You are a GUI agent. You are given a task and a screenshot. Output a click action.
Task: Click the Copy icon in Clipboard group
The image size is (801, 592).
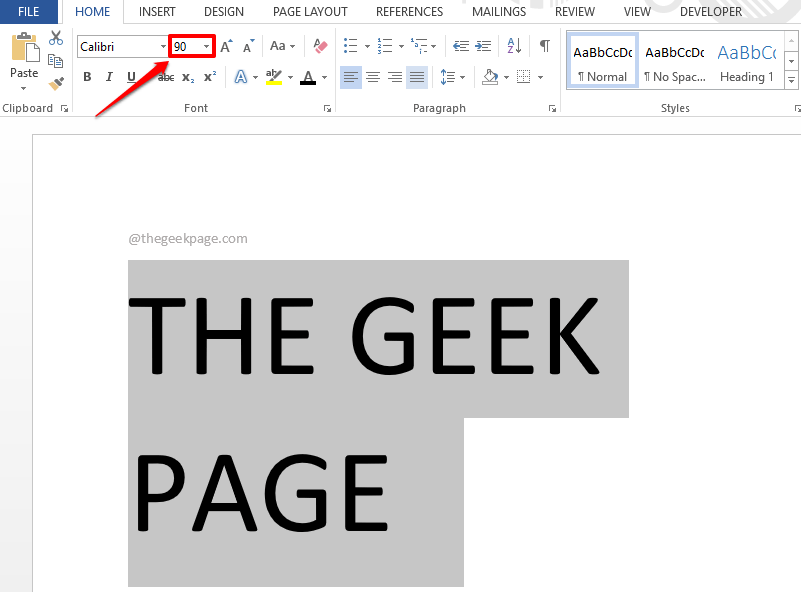click(56, 61)
